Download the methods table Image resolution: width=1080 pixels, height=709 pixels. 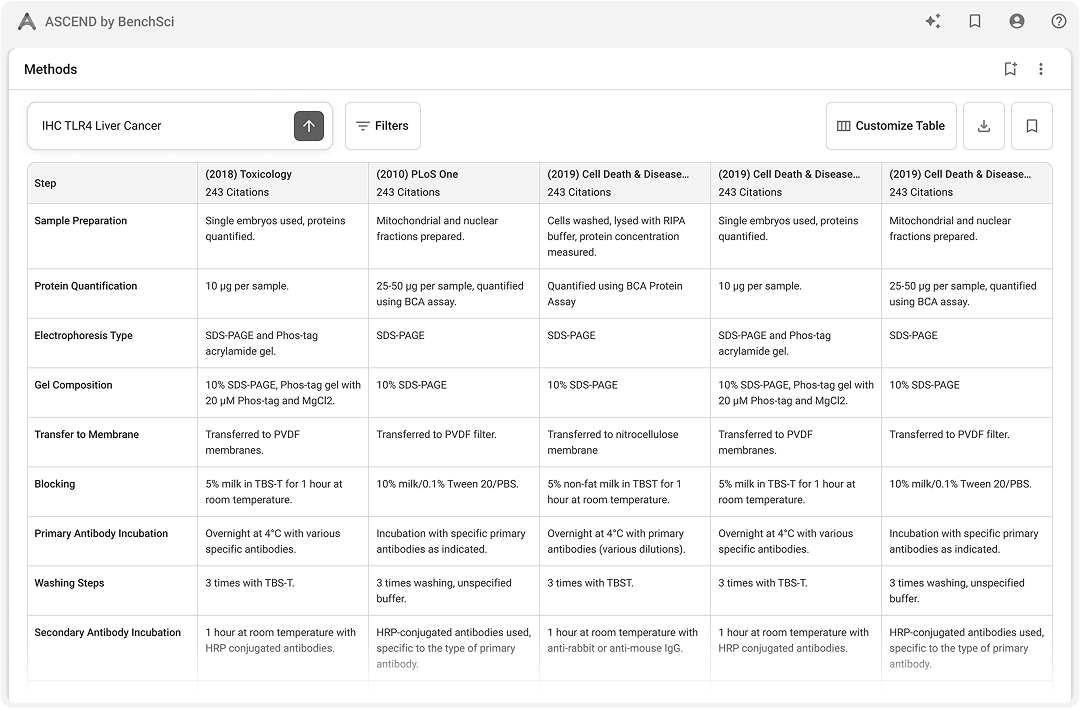coord(984,126)
